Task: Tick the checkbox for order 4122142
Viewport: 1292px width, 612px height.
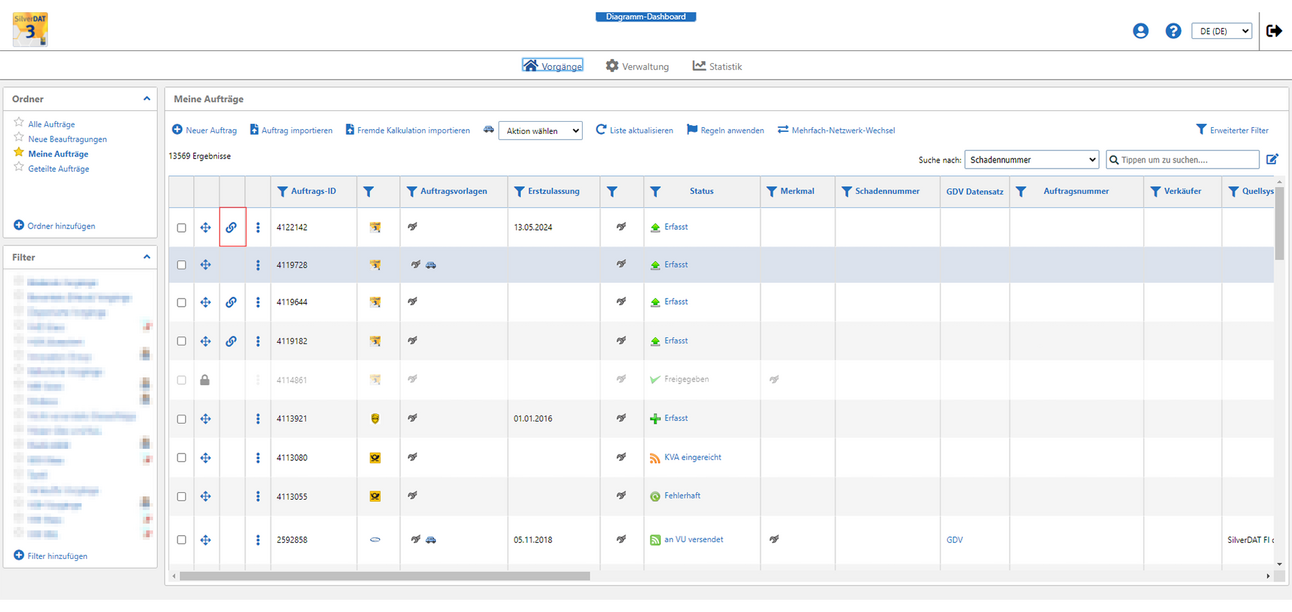Action: pos(181,228)
